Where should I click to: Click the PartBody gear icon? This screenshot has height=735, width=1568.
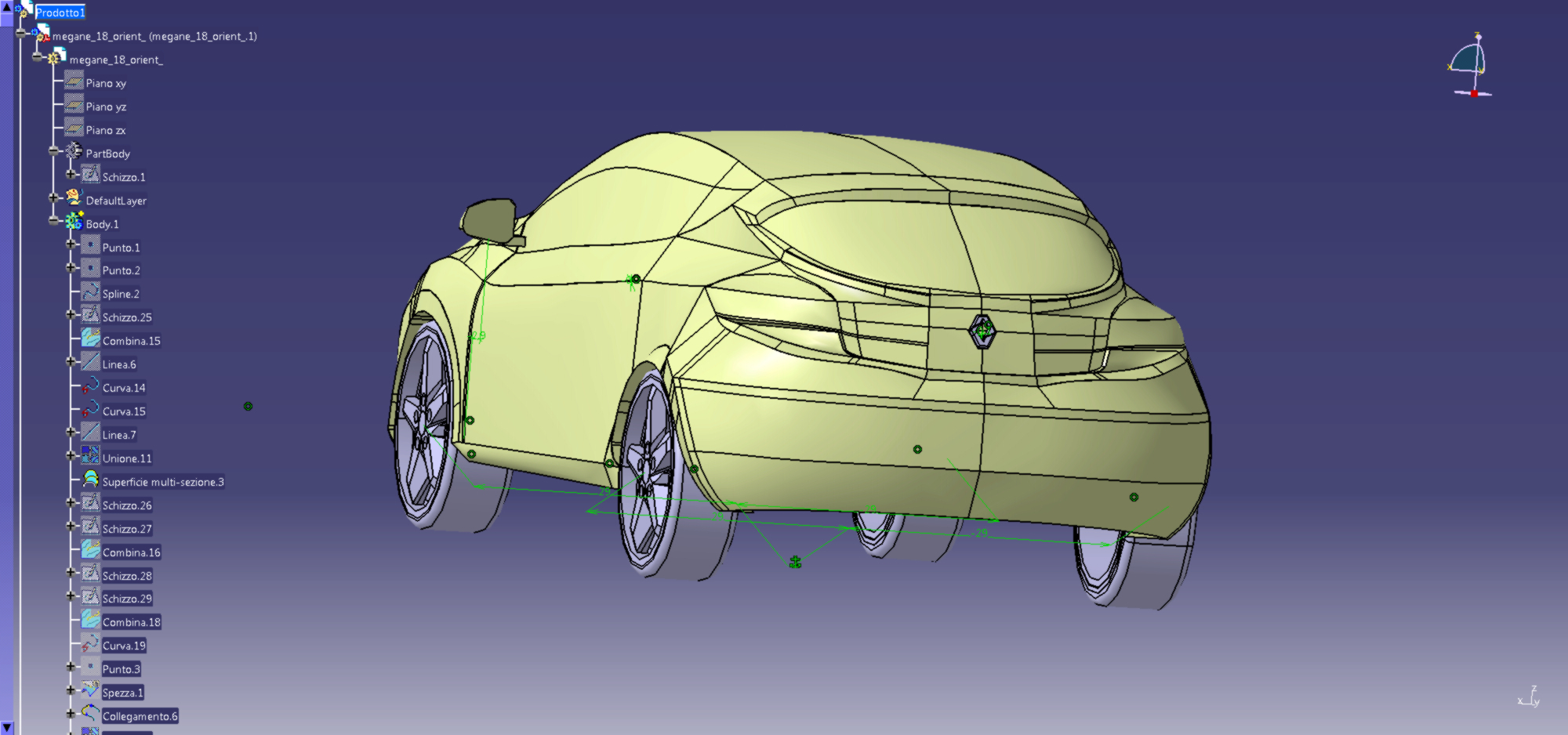tap(74, 151)
